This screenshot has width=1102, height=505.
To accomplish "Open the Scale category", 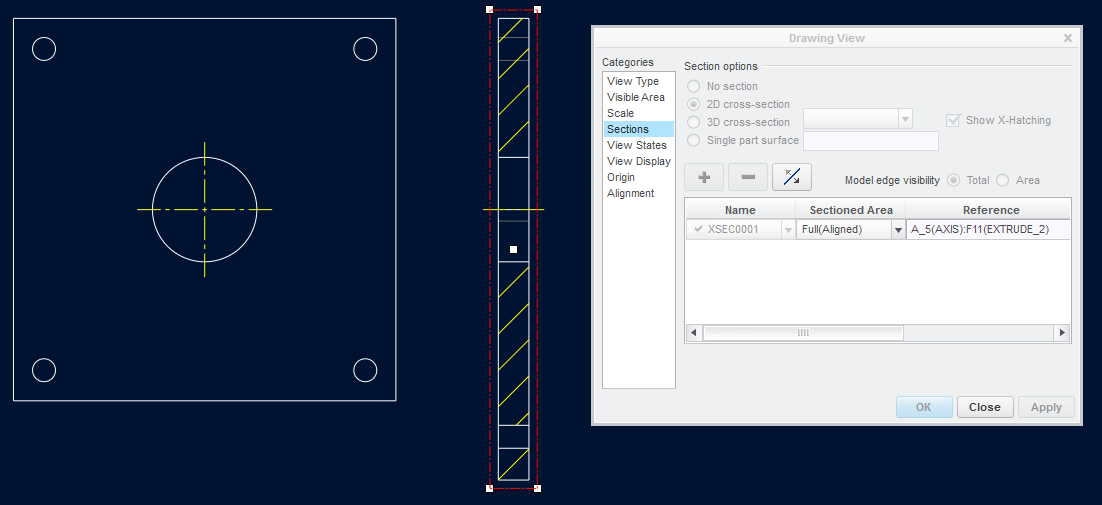I will [x=621, y=113].
